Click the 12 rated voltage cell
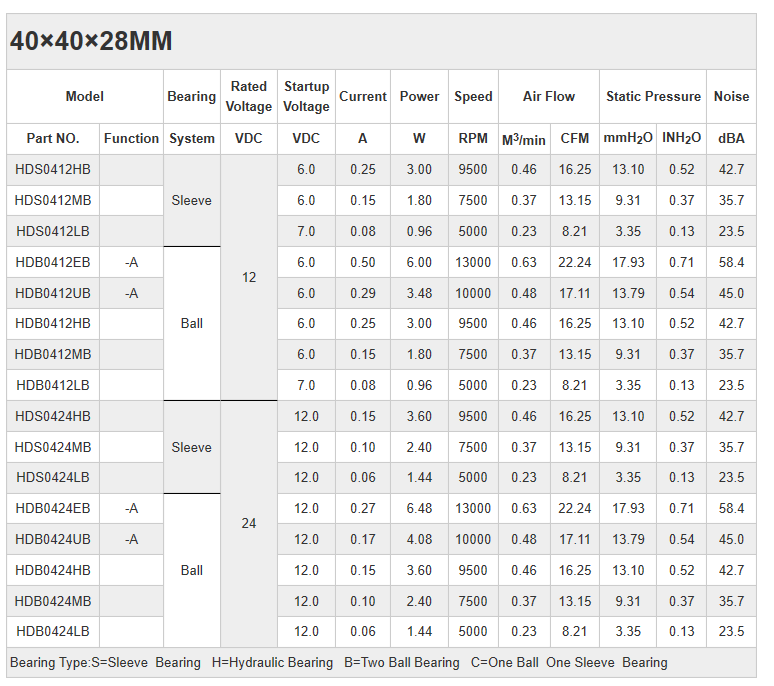 coord(249,277)
